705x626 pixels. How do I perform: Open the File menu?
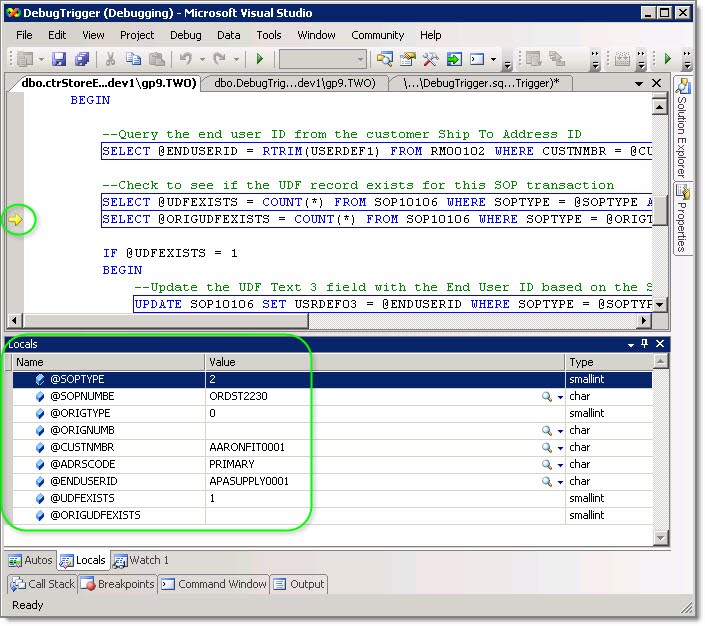coord(24,35)
